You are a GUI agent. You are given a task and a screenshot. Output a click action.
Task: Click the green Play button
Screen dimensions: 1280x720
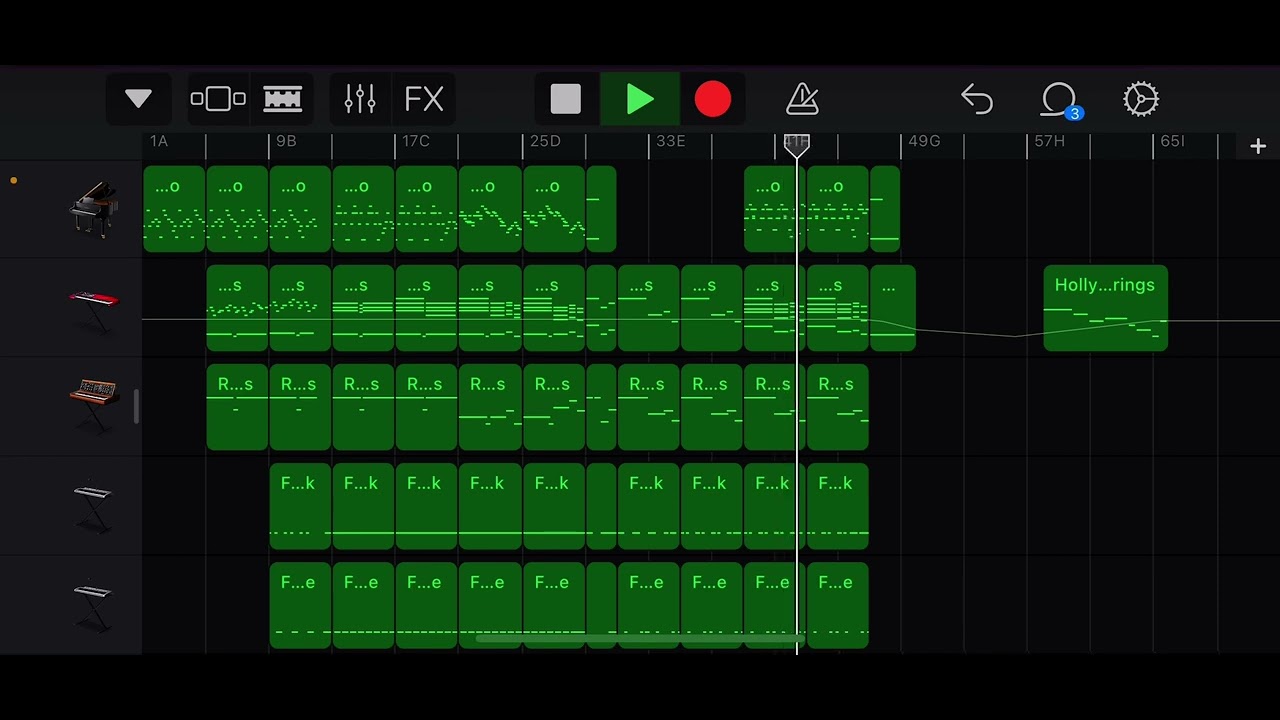point(640,99)
